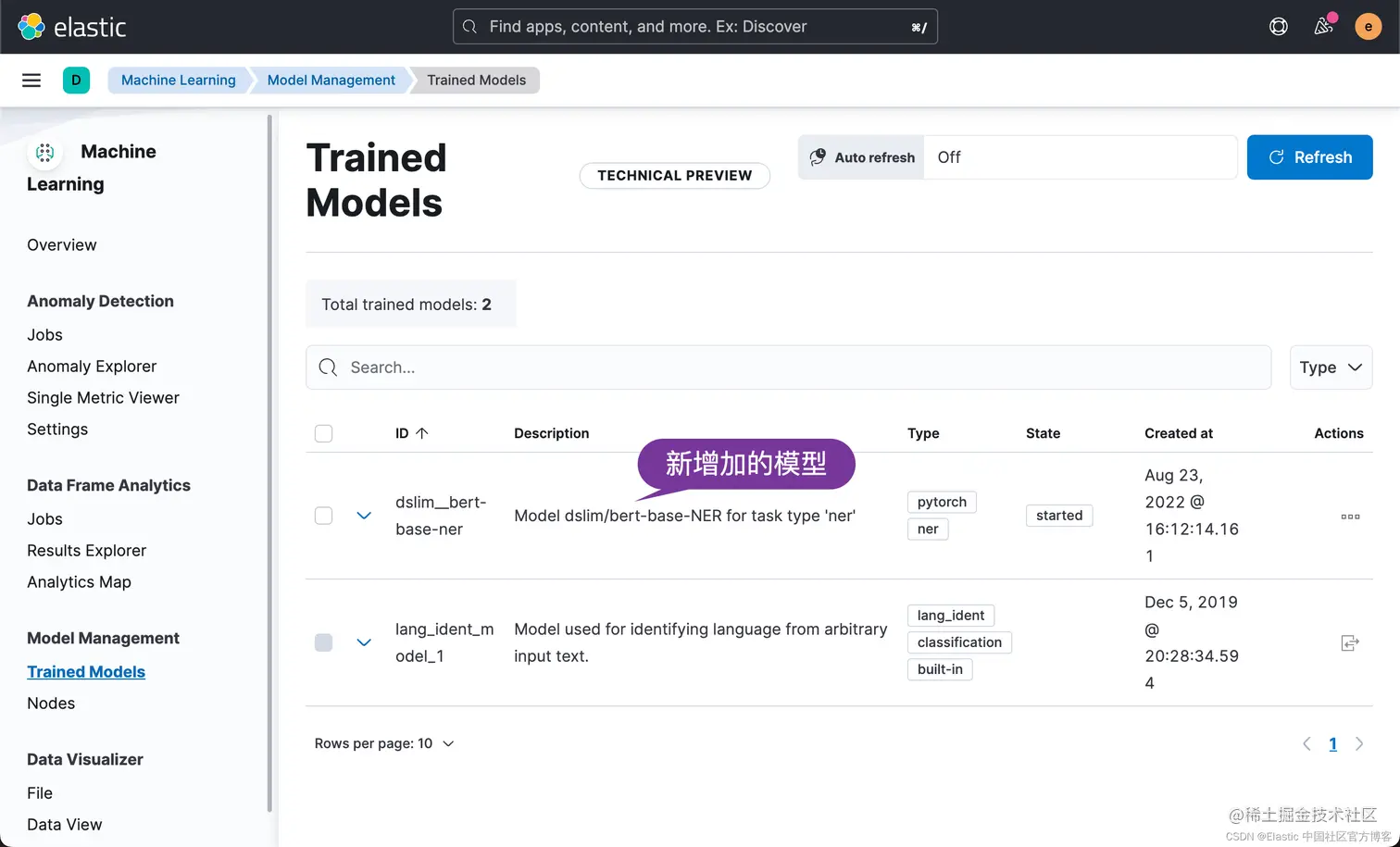This screenshot has width=1400, height=847.
Task: Click the State column header
Action: point(1043,433)
